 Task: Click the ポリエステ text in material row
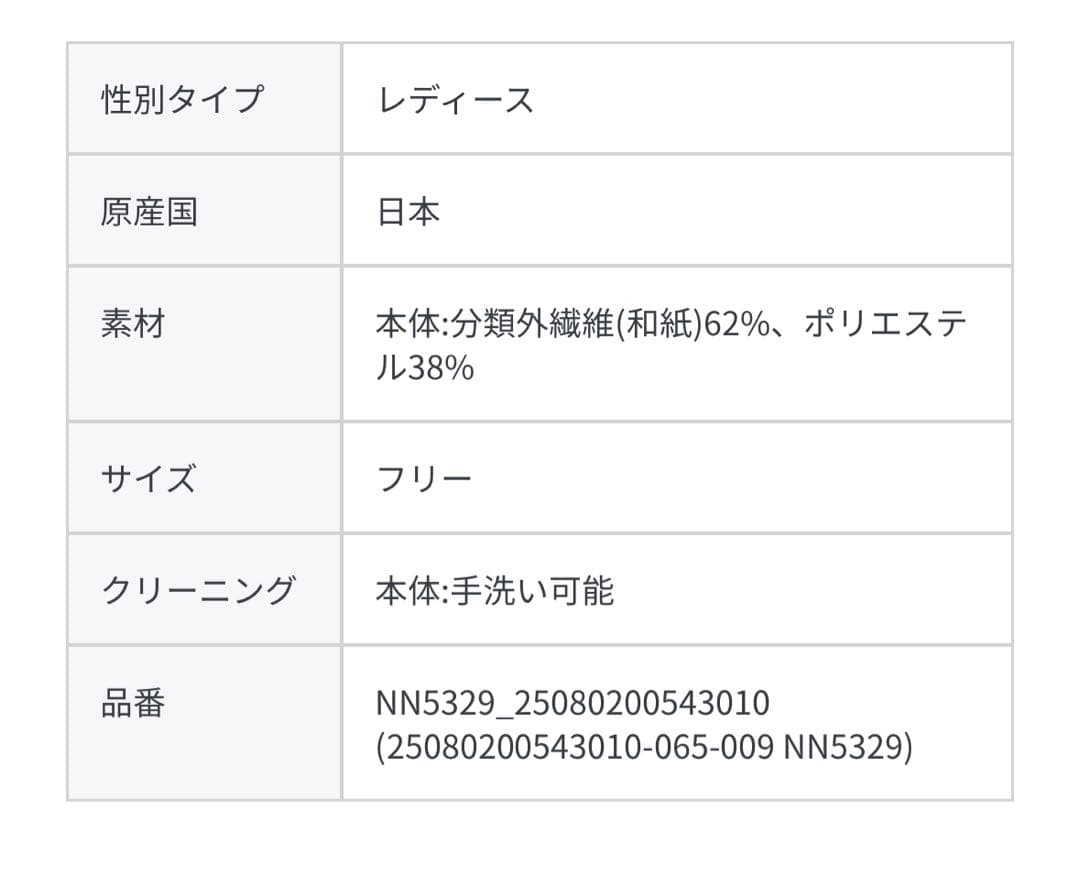coord(885,326)
